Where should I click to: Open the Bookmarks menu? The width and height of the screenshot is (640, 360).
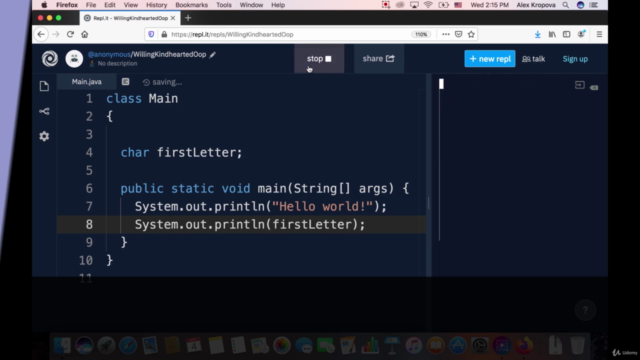(191, 5)
